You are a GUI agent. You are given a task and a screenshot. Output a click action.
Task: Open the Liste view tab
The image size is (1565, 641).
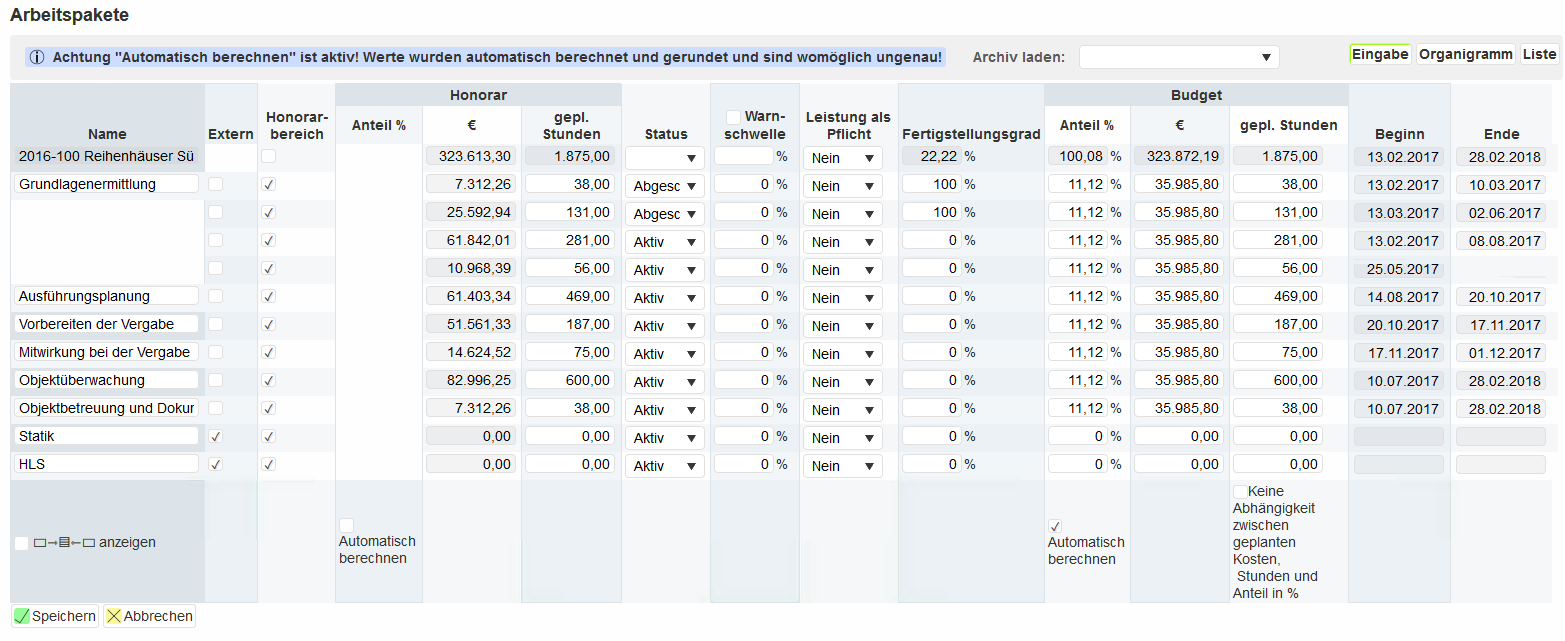(1538, 54)
